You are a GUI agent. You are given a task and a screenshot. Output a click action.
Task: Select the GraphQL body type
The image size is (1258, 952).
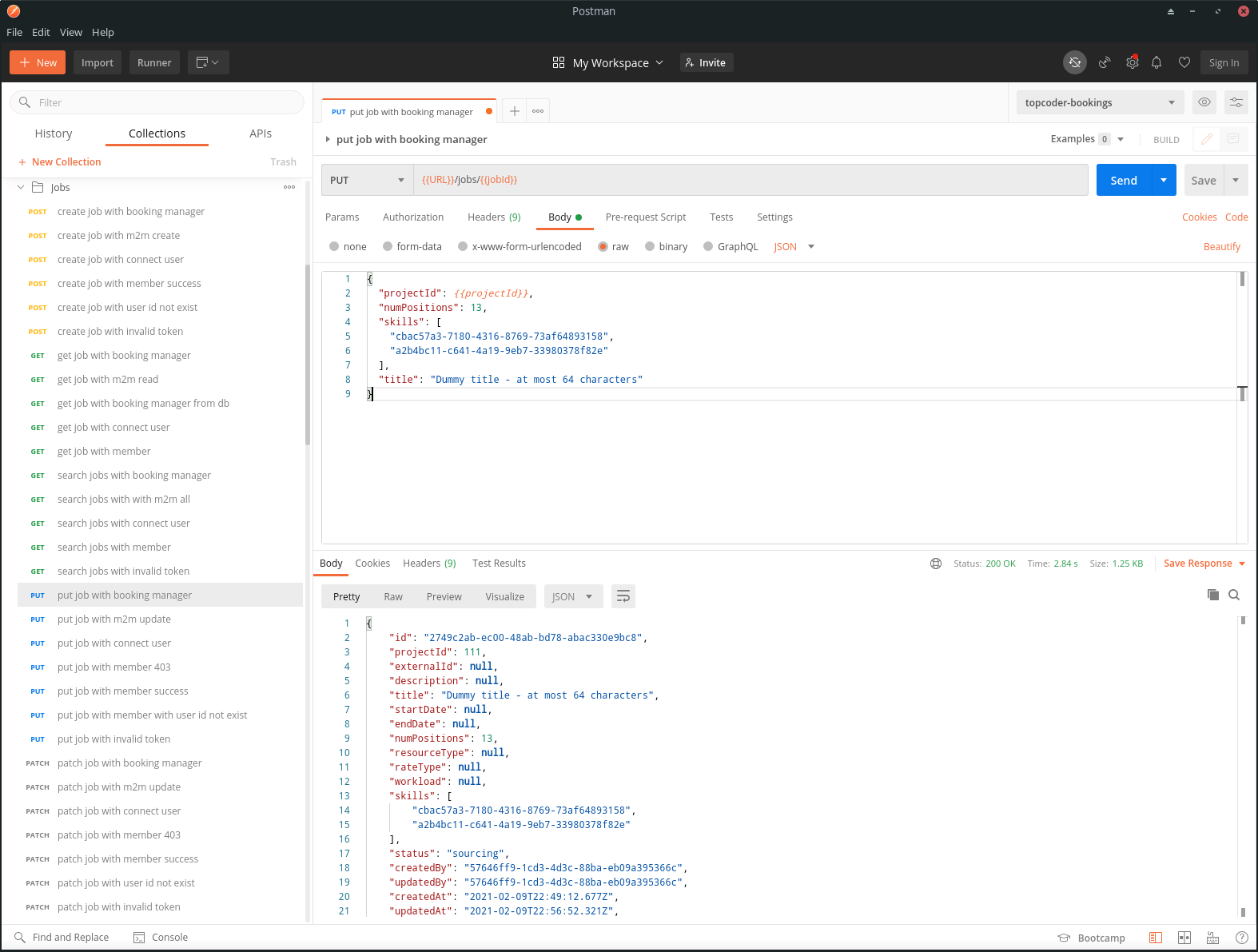click(731, 247)
